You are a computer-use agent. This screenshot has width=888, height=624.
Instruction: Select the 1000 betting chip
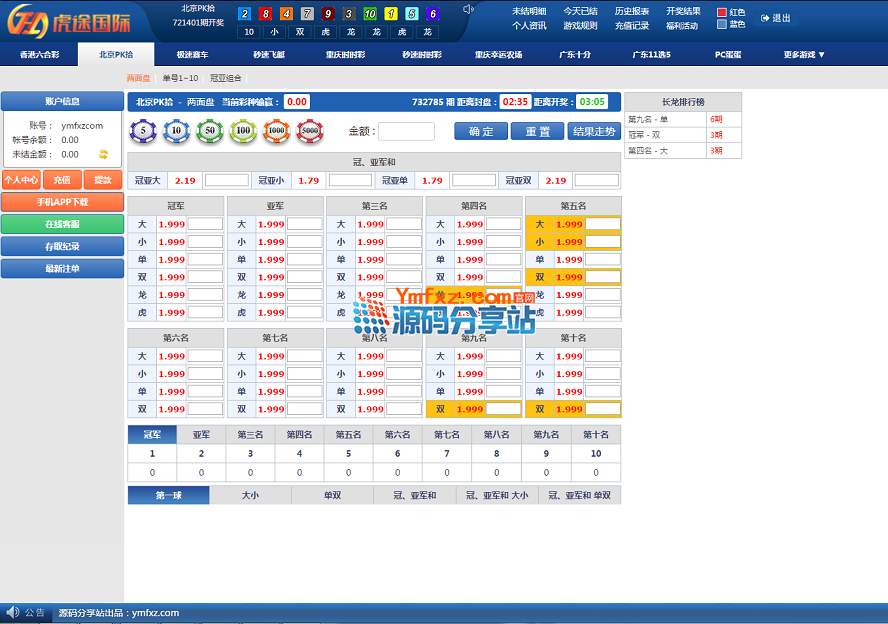coord(276,130)
